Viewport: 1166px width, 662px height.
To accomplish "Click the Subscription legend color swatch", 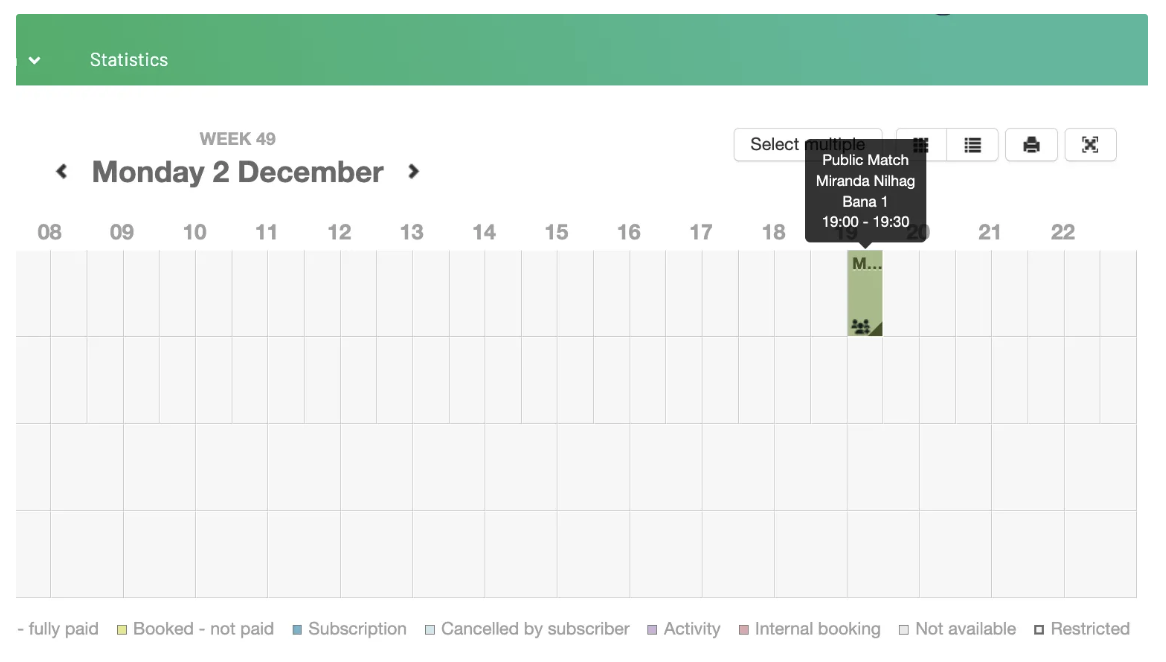I will pyautogui.click(x=297, y=630).
